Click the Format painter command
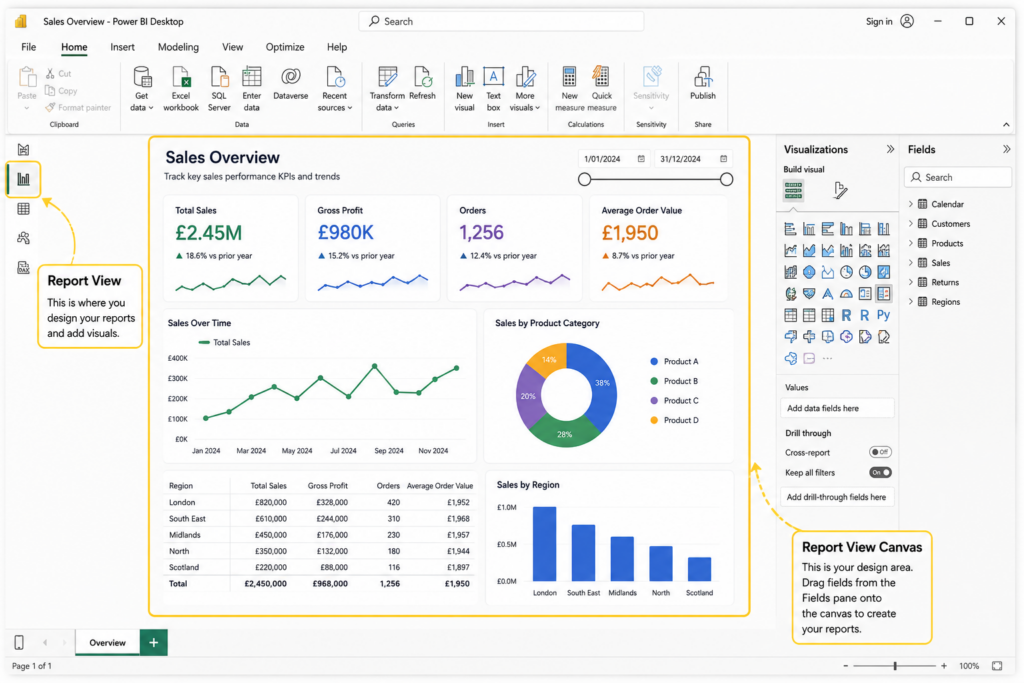This screenshot has width=1024, height=683. [78, 108]
